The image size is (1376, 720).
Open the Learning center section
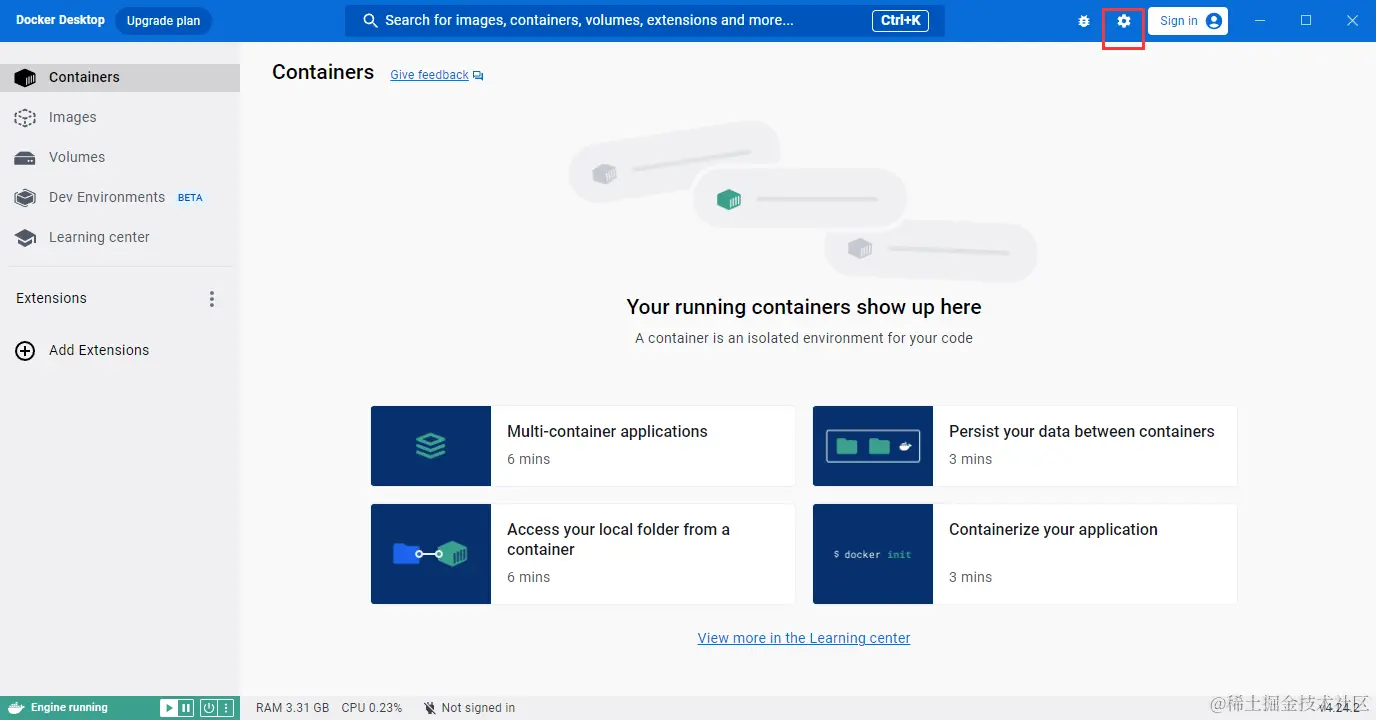[120, 237]
